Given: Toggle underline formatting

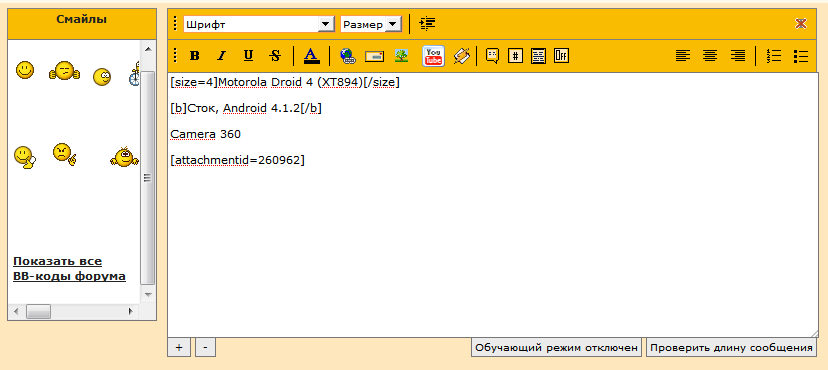Looking at the screenshot, I should pos(248,55).
